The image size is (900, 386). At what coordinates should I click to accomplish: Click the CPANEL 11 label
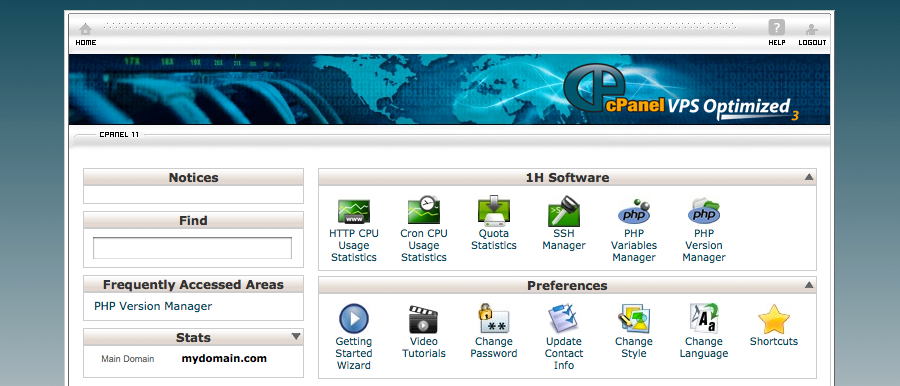119,134
